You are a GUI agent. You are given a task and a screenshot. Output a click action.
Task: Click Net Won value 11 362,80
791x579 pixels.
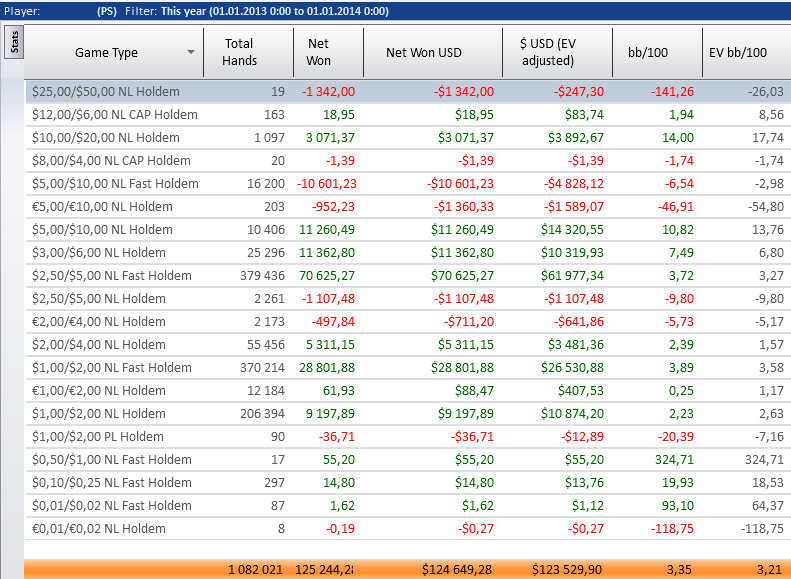point(327,253)
